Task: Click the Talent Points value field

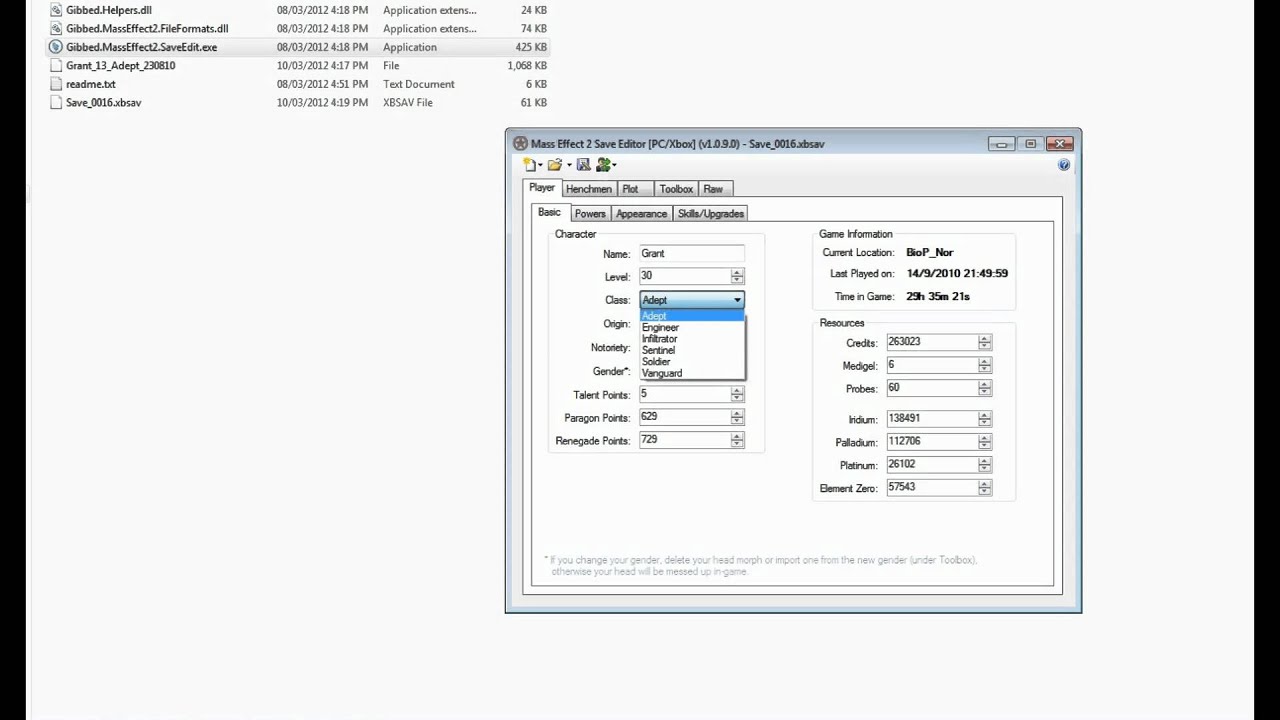Action: pyautogui.click(x=685, y=394)
